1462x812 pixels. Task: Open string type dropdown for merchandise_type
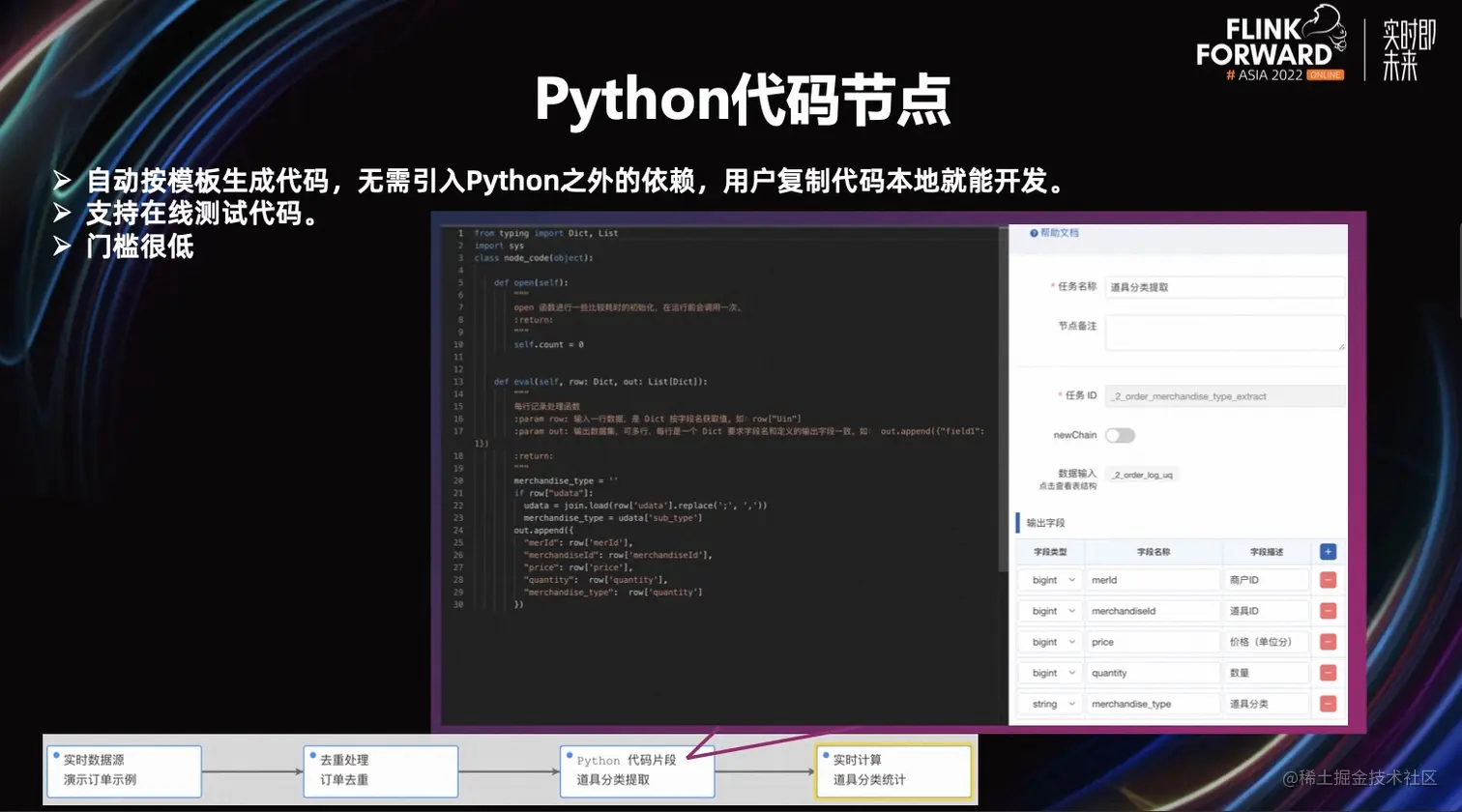tap(1050, 704)
